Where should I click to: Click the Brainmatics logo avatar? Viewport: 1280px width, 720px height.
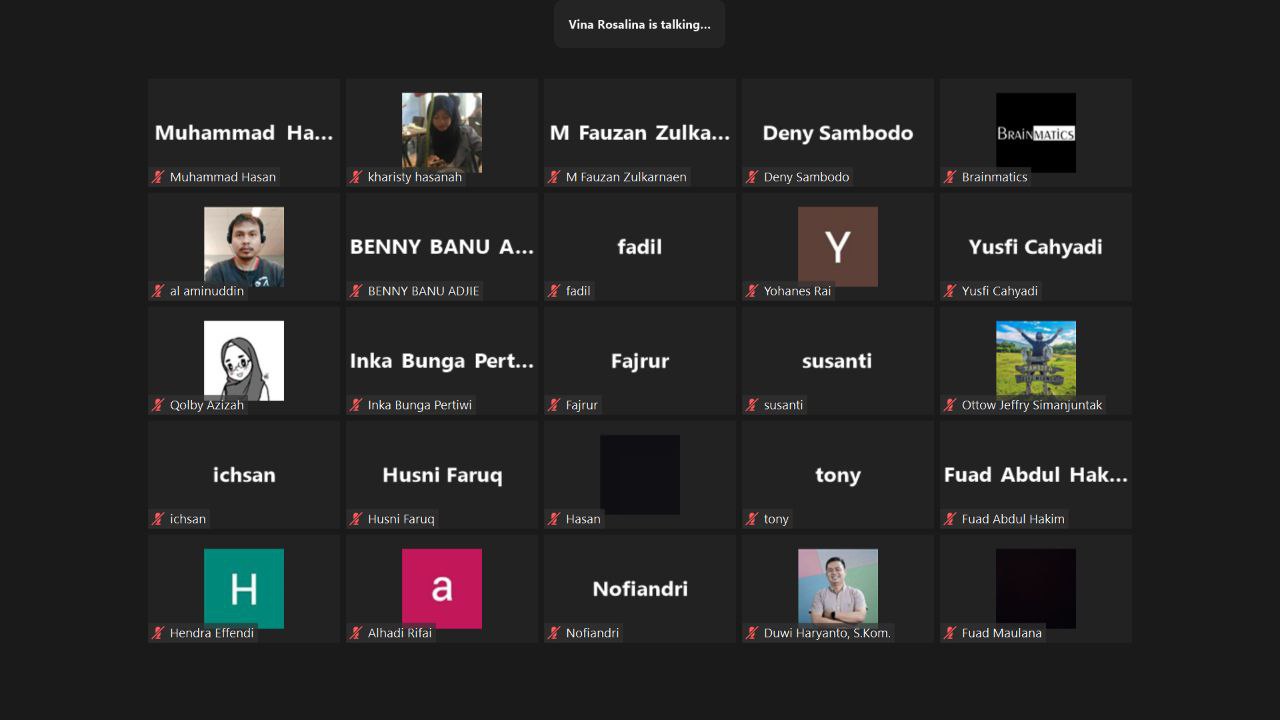tap(1035, 132)
